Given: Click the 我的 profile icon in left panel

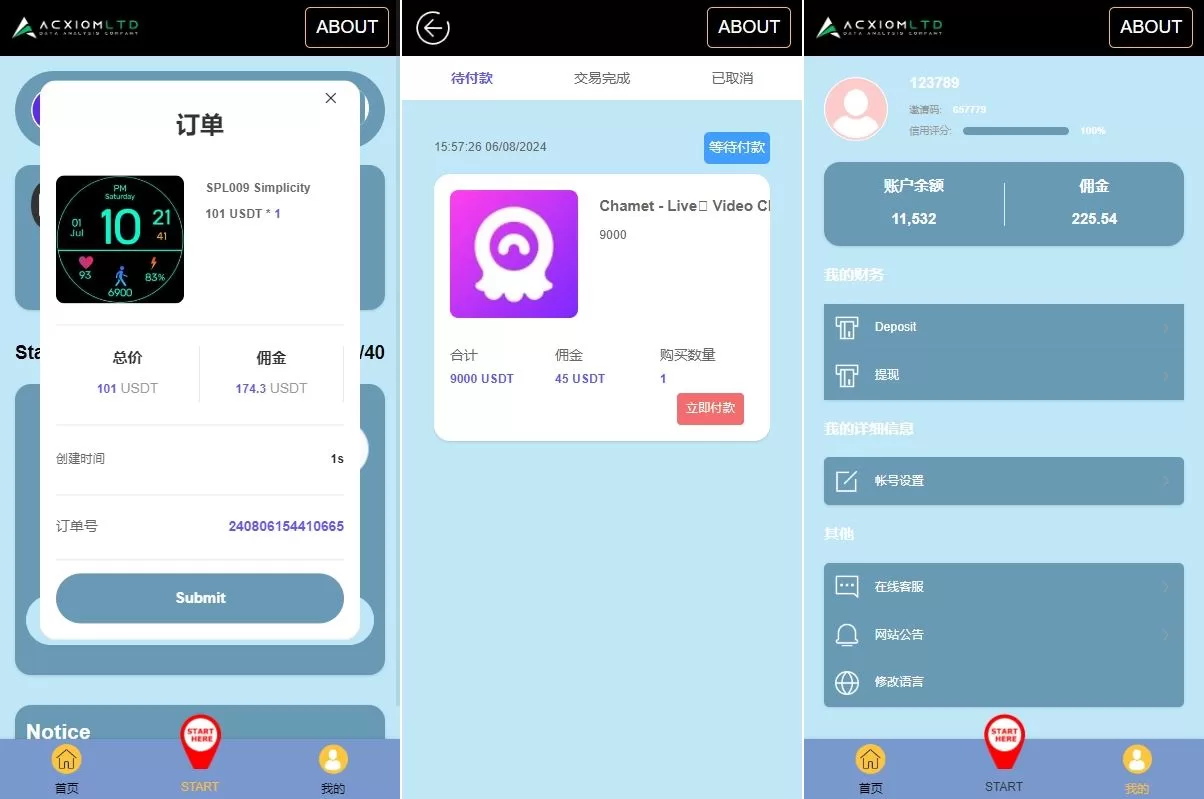Looking at the screenshot, I should coord(333,759).
